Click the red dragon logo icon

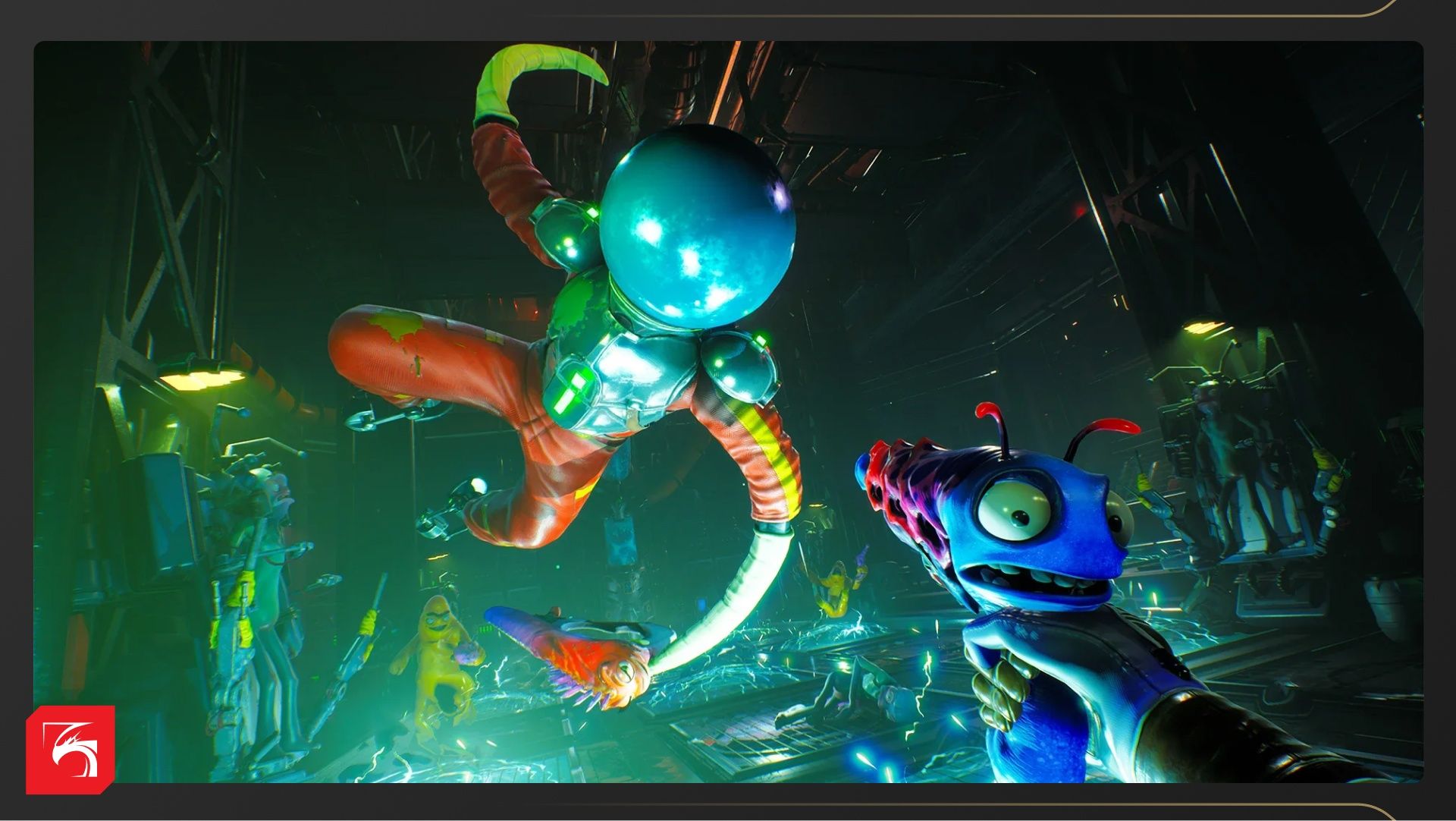pyautogui.click(x=71, y=750)
